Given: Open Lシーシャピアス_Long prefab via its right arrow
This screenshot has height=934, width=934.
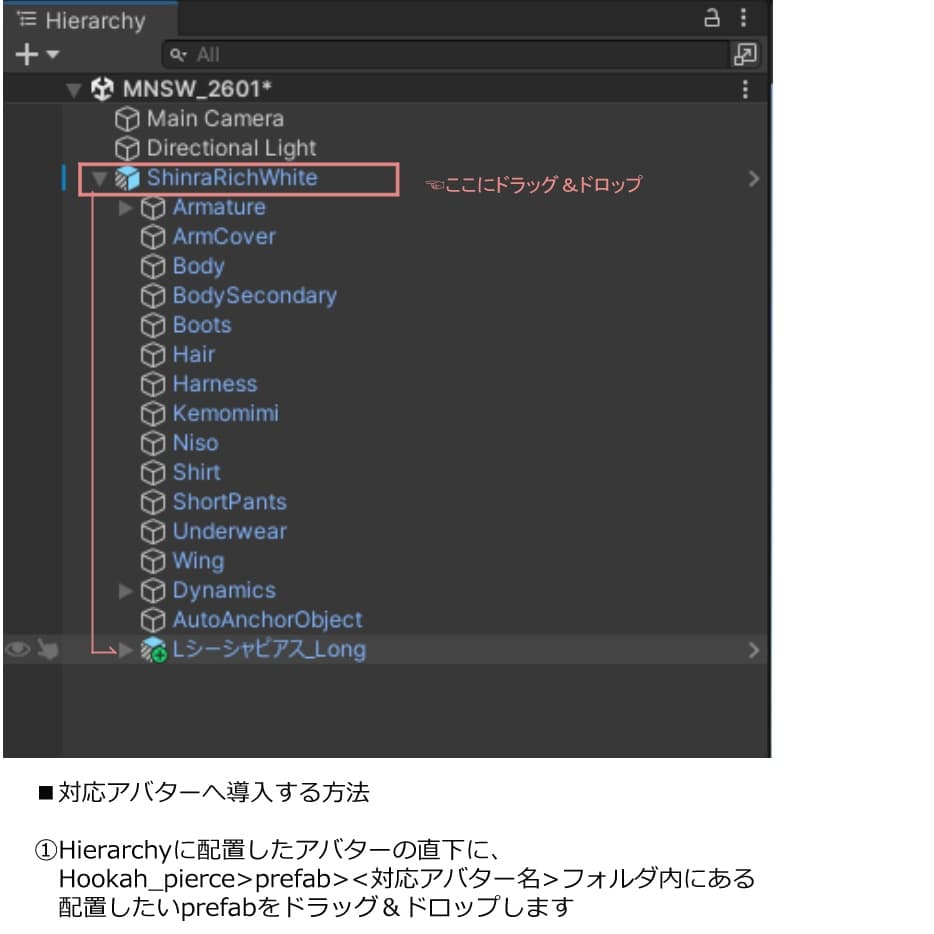Looking at the screenshot, I should pos(753,649).
